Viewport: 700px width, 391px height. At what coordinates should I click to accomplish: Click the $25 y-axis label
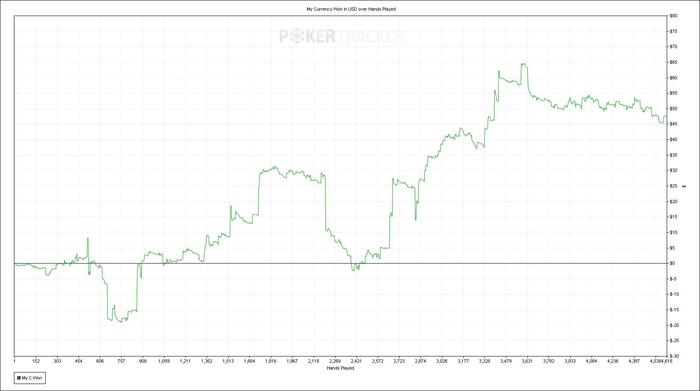point(673,186)
